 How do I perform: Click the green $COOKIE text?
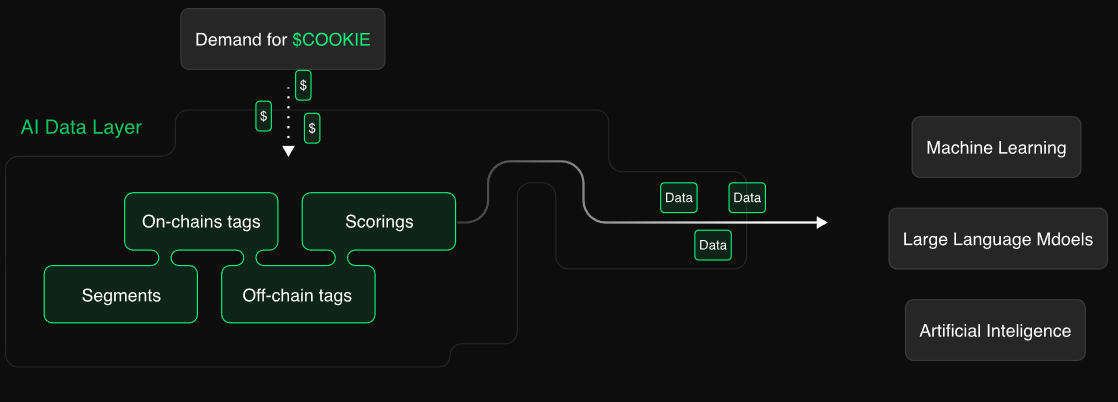point(331,40)
